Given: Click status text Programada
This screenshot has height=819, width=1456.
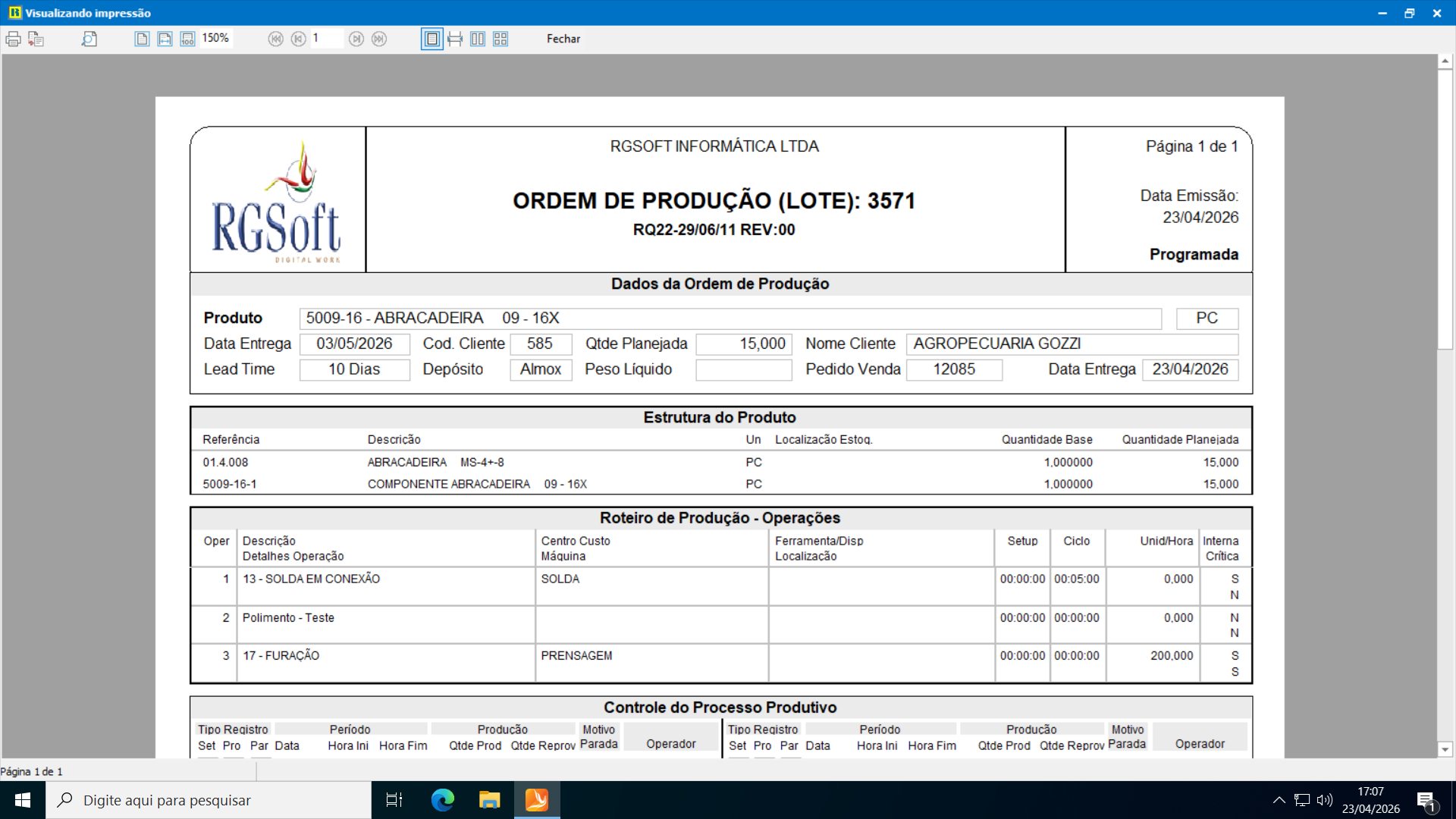Looking at the screenshot, I should (x=1194, y=255).
